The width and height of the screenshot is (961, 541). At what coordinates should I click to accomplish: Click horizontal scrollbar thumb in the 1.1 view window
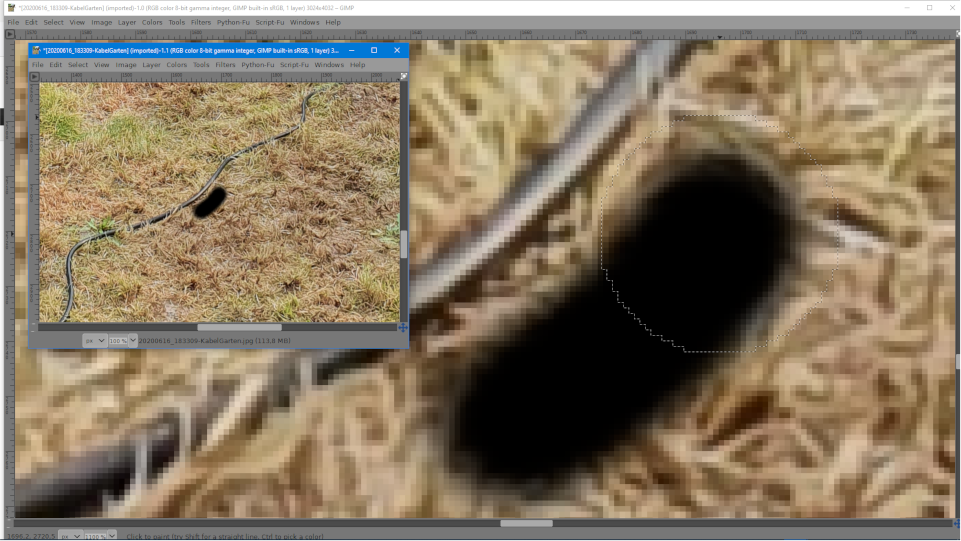(240, 328)
